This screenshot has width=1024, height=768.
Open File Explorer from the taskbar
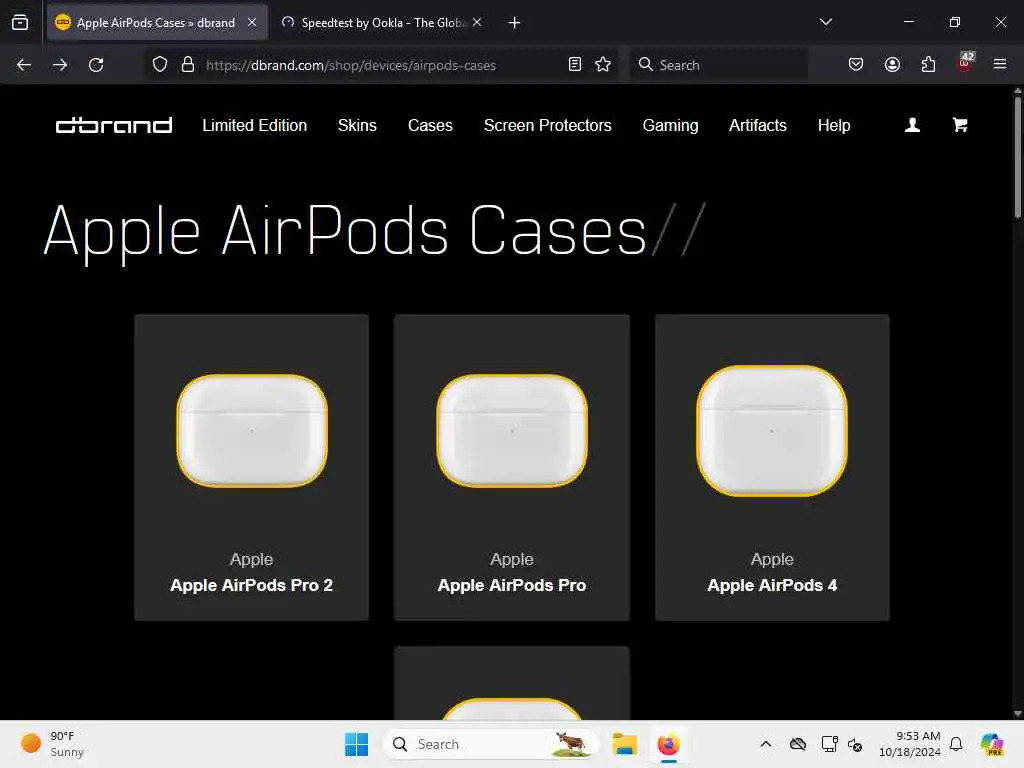(x=624, y=744)
